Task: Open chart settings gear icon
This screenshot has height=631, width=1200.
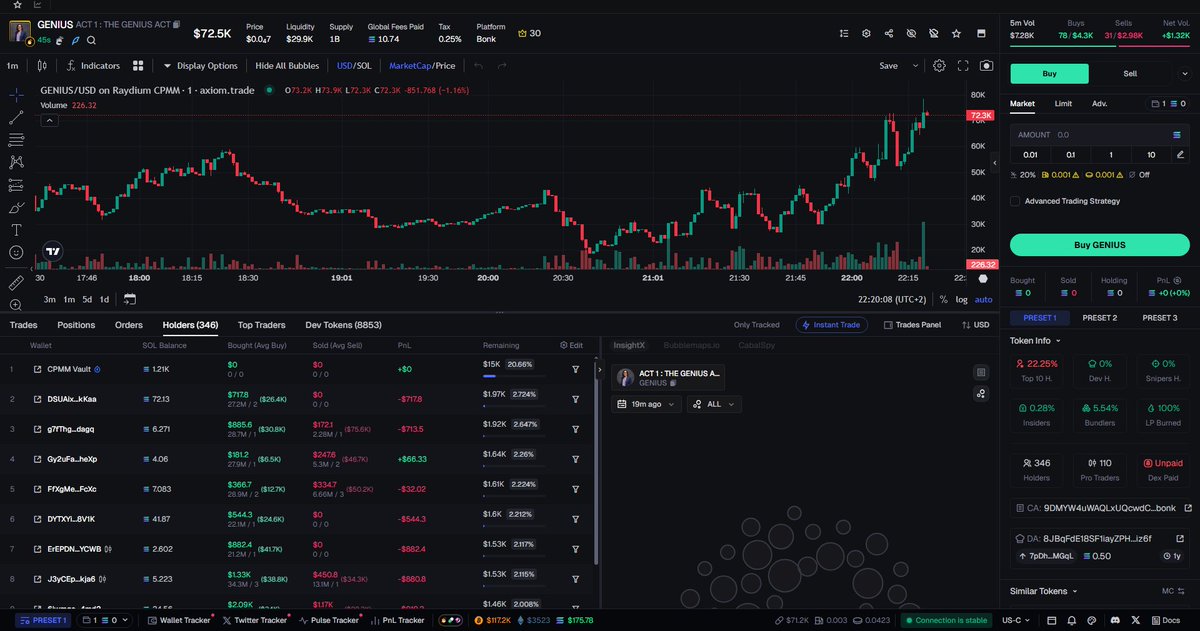Action: (x=939, y=66)
